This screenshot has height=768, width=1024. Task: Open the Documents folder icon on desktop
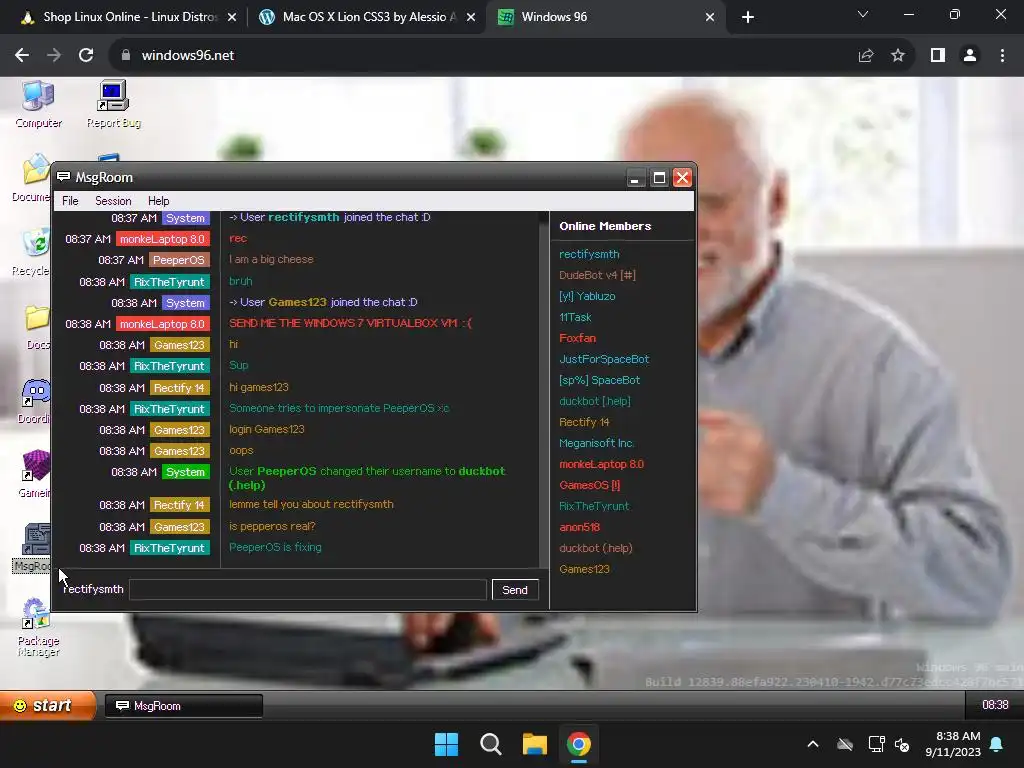[31, 178]
